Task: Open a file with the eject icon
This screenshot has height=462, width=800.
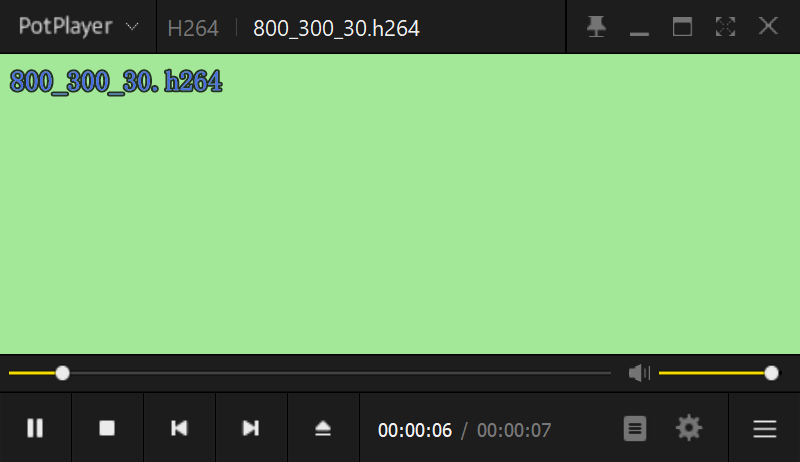Action: click(323, 428)
